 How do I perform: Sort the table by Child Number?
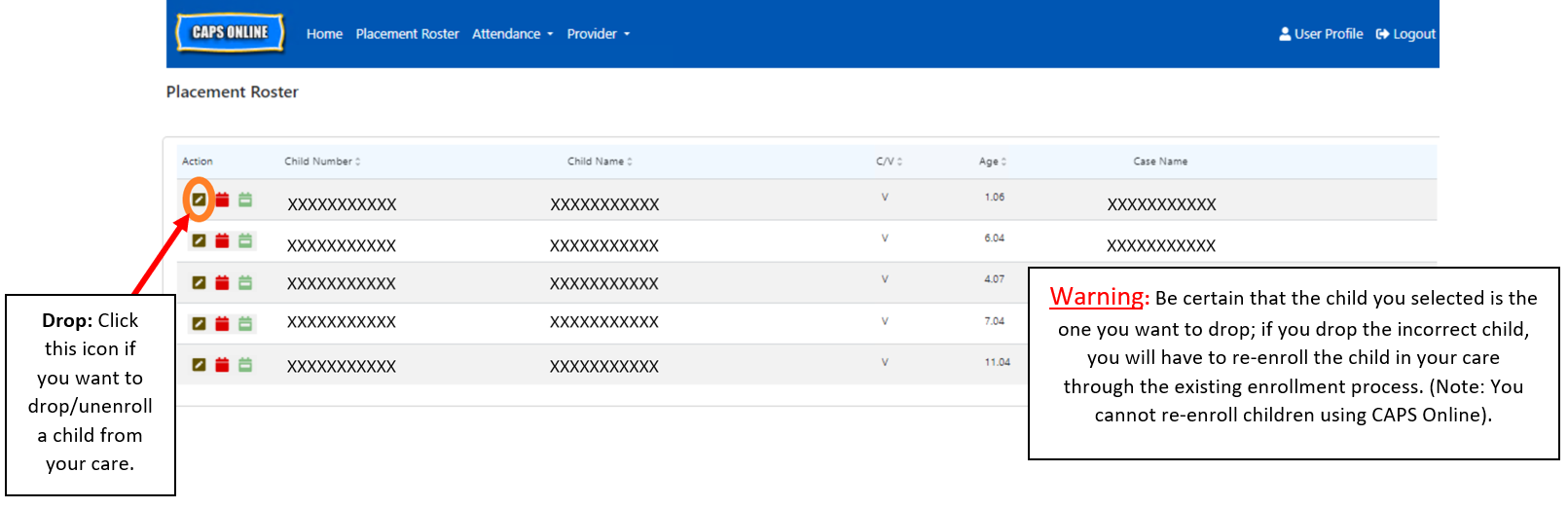pyautogui.click(x=322, y=162)
